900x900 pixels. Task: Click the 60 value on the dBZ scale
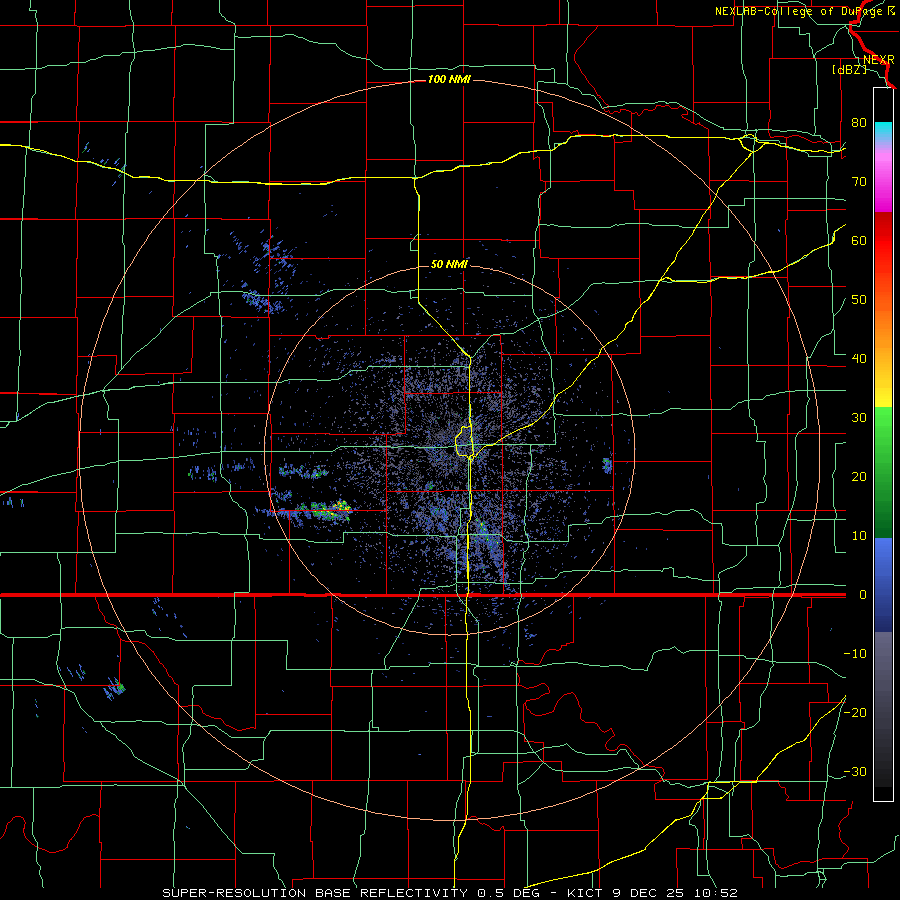(859, 240)
